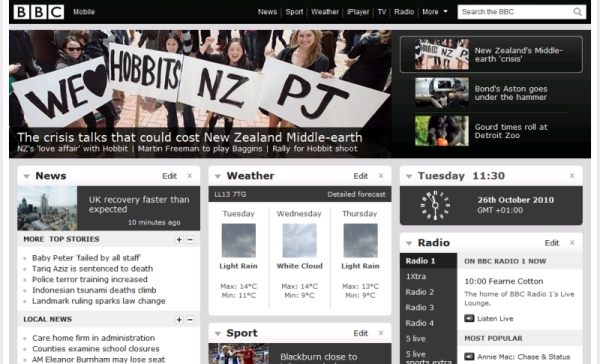Viewport: 600px width, 364px height.
Task: Collapse the Weather widget triangle
Action: pyautogui.click(x=218, y=176)
